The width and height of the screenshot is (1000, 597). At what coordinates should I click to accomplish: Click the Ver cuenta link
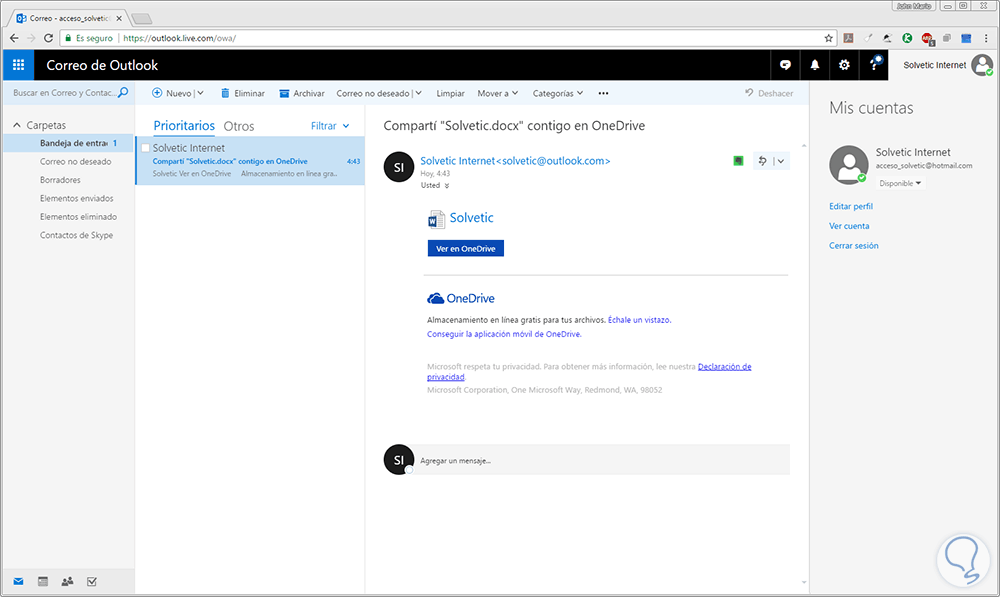coord(849,226)
